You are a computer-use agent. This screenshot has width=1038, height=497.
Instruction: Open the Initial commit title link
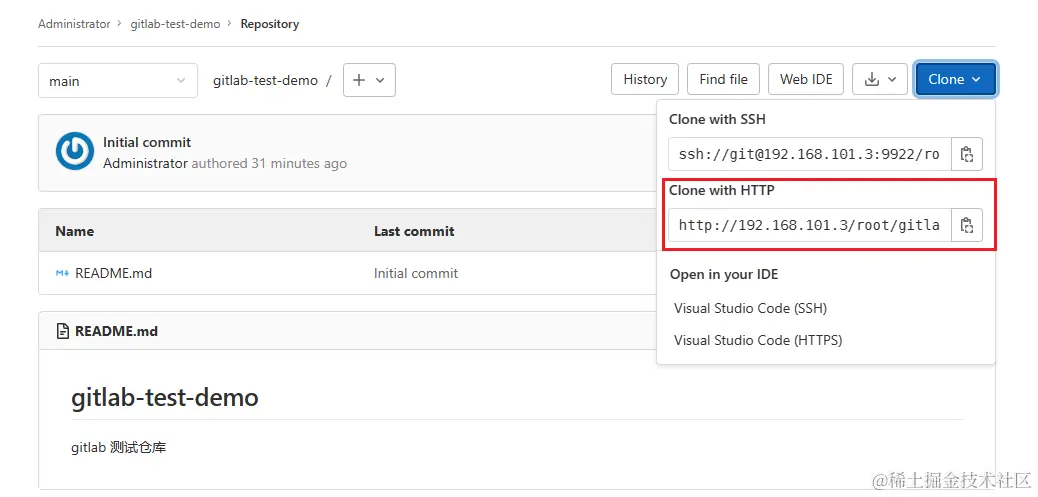click(147, 142)
